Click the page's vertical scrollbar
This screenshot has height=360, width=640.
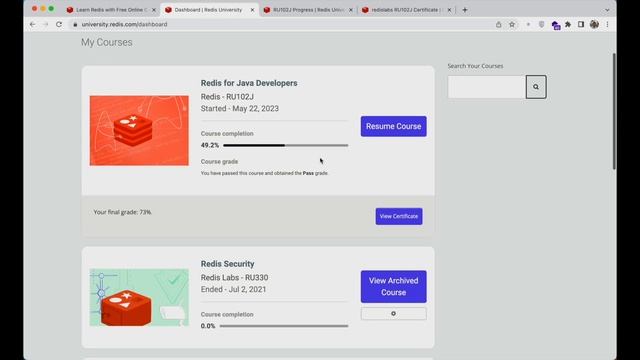[x=614, y=111]
